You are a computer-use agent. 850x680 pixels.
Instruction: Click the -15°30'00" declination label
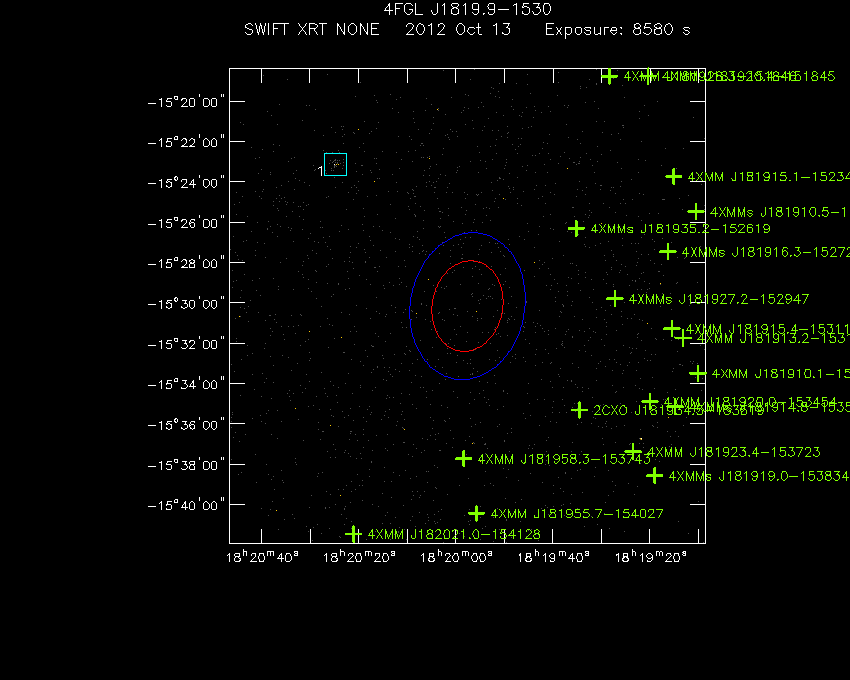(186, 304)
